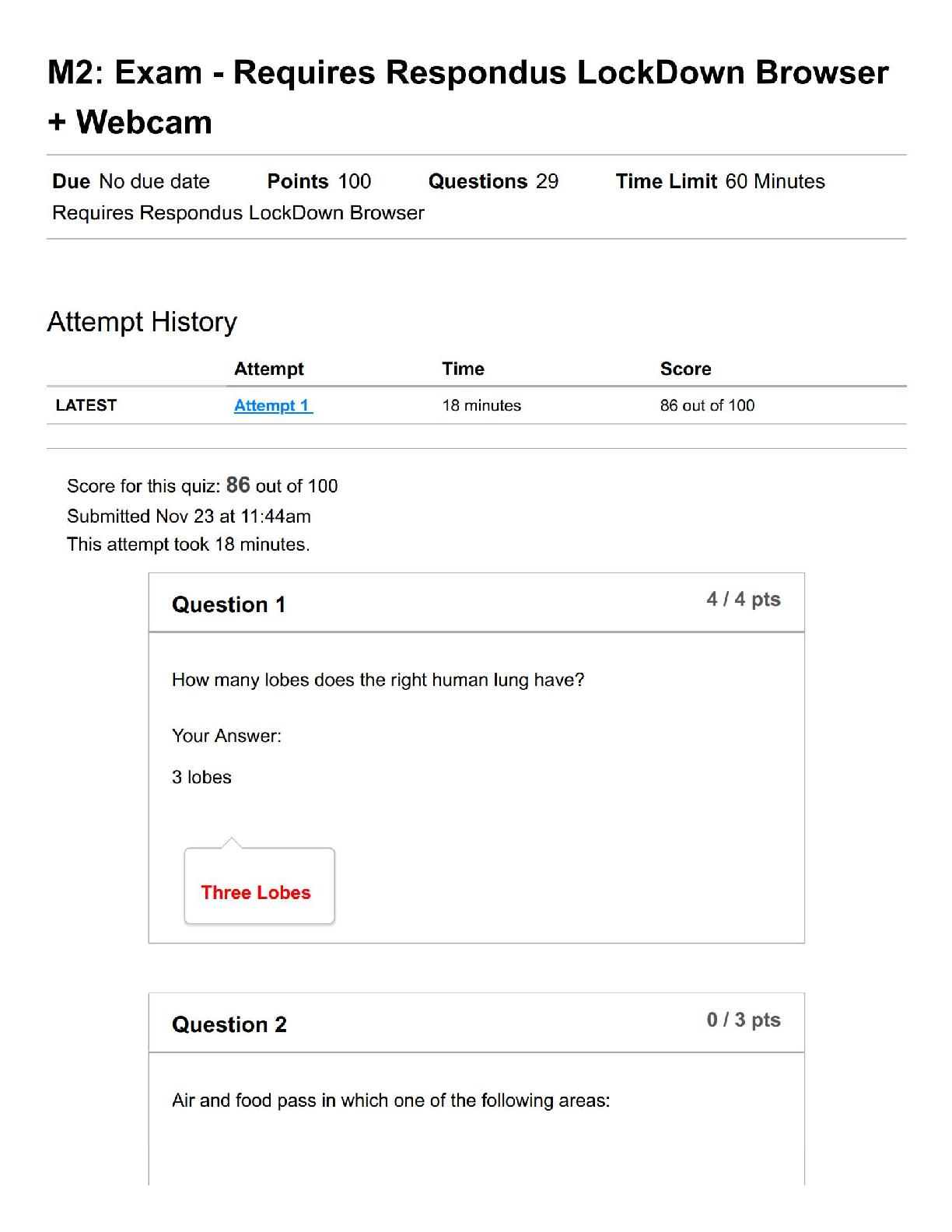The width and height of the screenshot is (952, 1232).
Task: Open the Attempt 1 link
Action: tap(272, 405)
